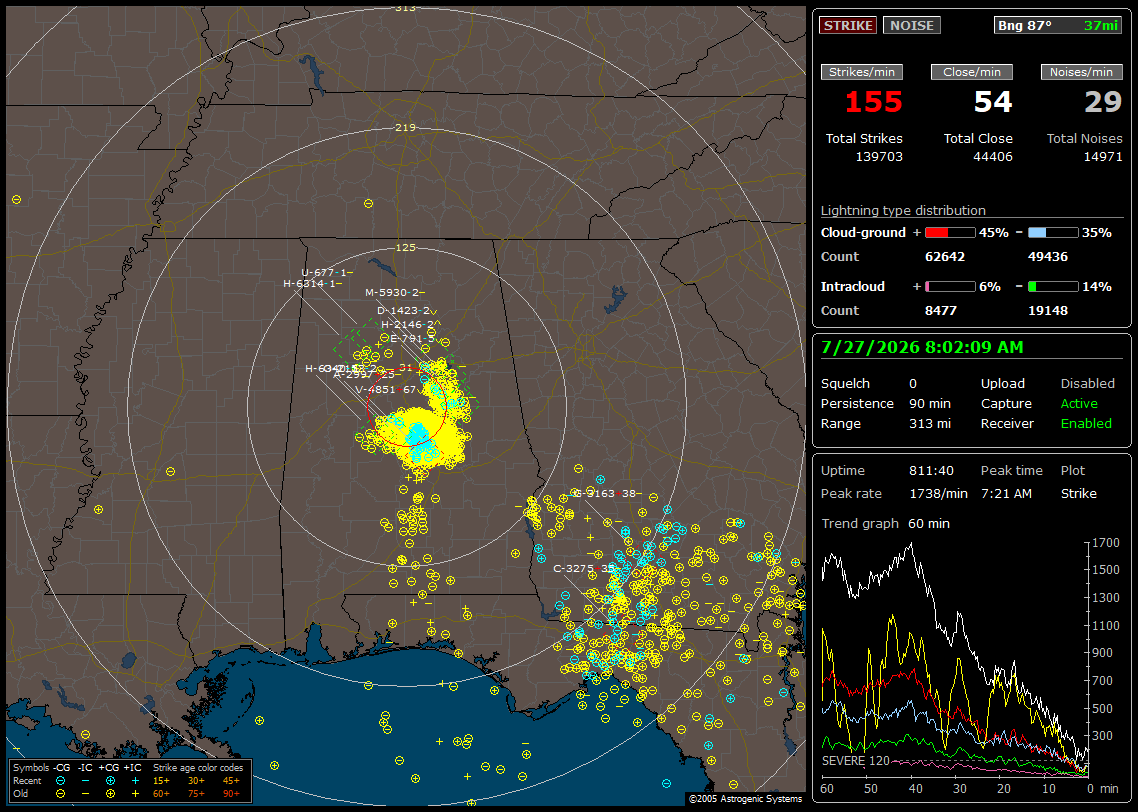This screenshot has height=812, width=1138.
Task: Click storm cell label C-3275 on map
Action: coord(573,568)
